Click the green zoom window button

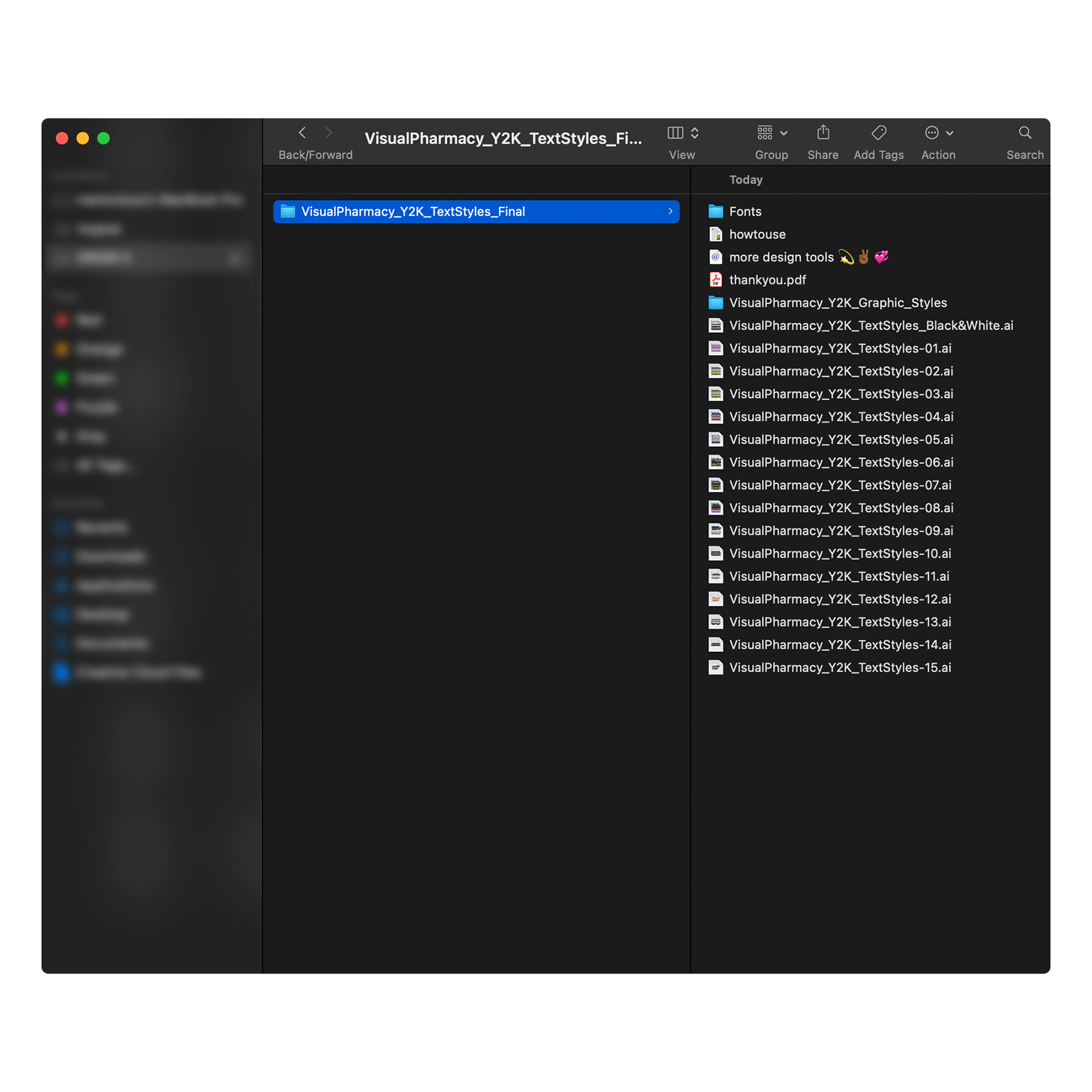[x=104, y=138]
